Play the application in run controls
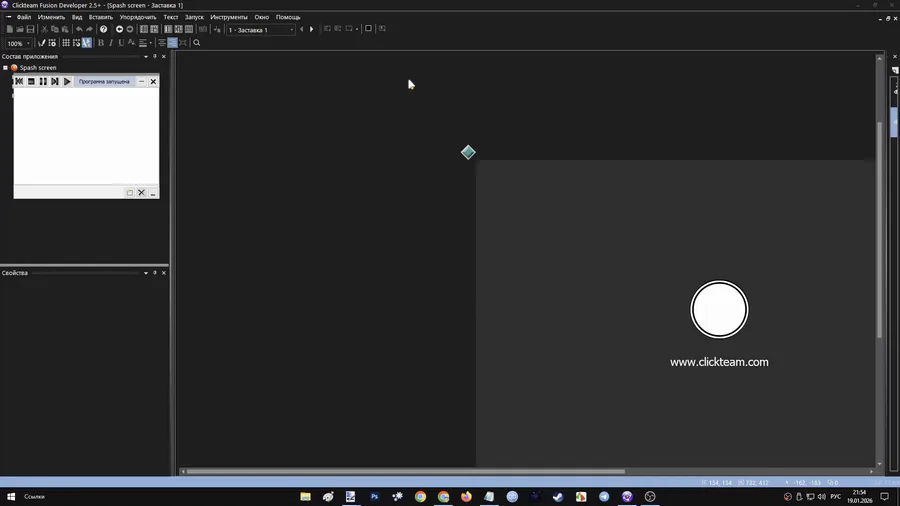Screen dimensions: 900x506 coord(67,81)
